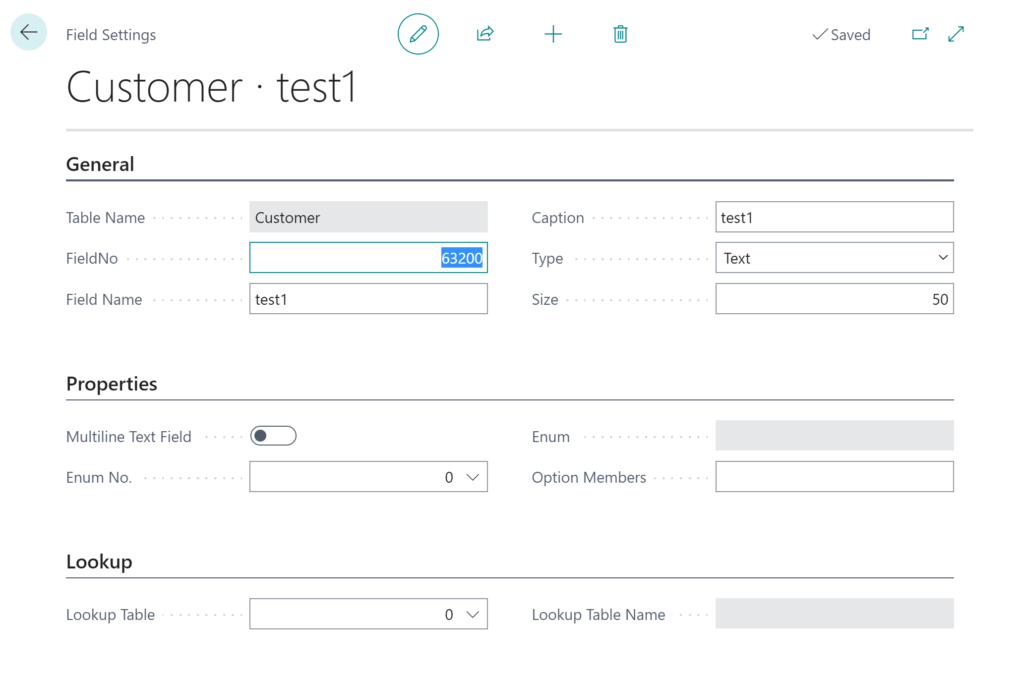This screenshot has height=674, width=1024.
Task: Toggle the Multiline Text Field switch
Action: 273,436
